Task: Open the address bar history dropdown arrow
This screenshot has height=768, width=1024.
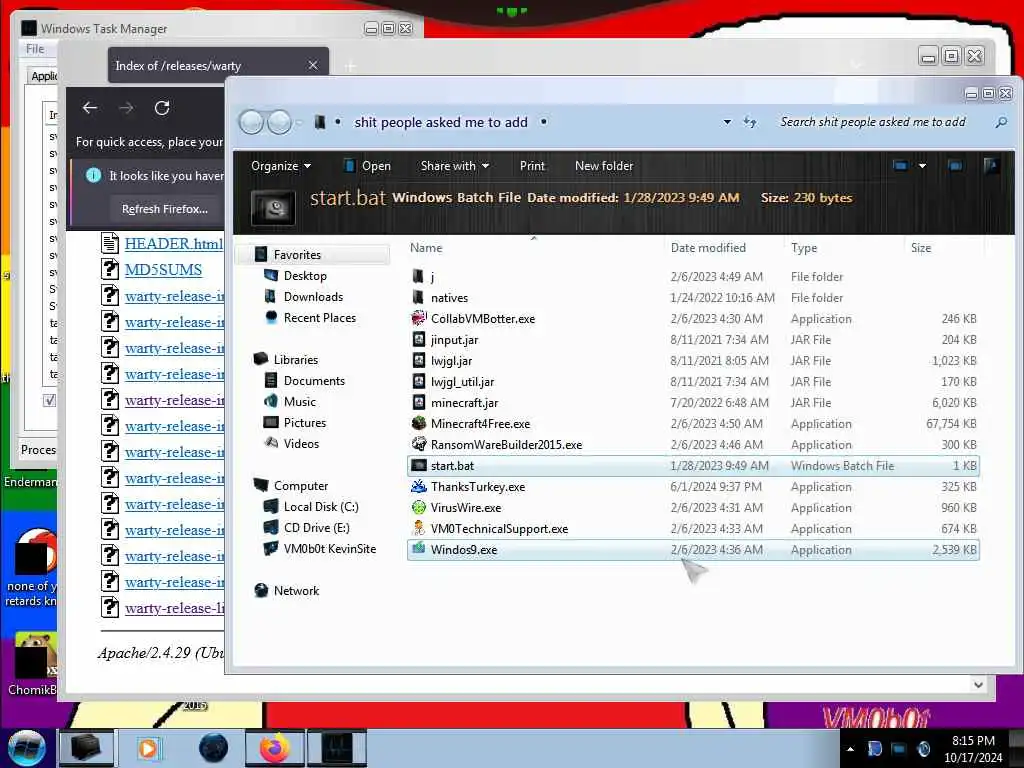Action: (x=727, y=122)
